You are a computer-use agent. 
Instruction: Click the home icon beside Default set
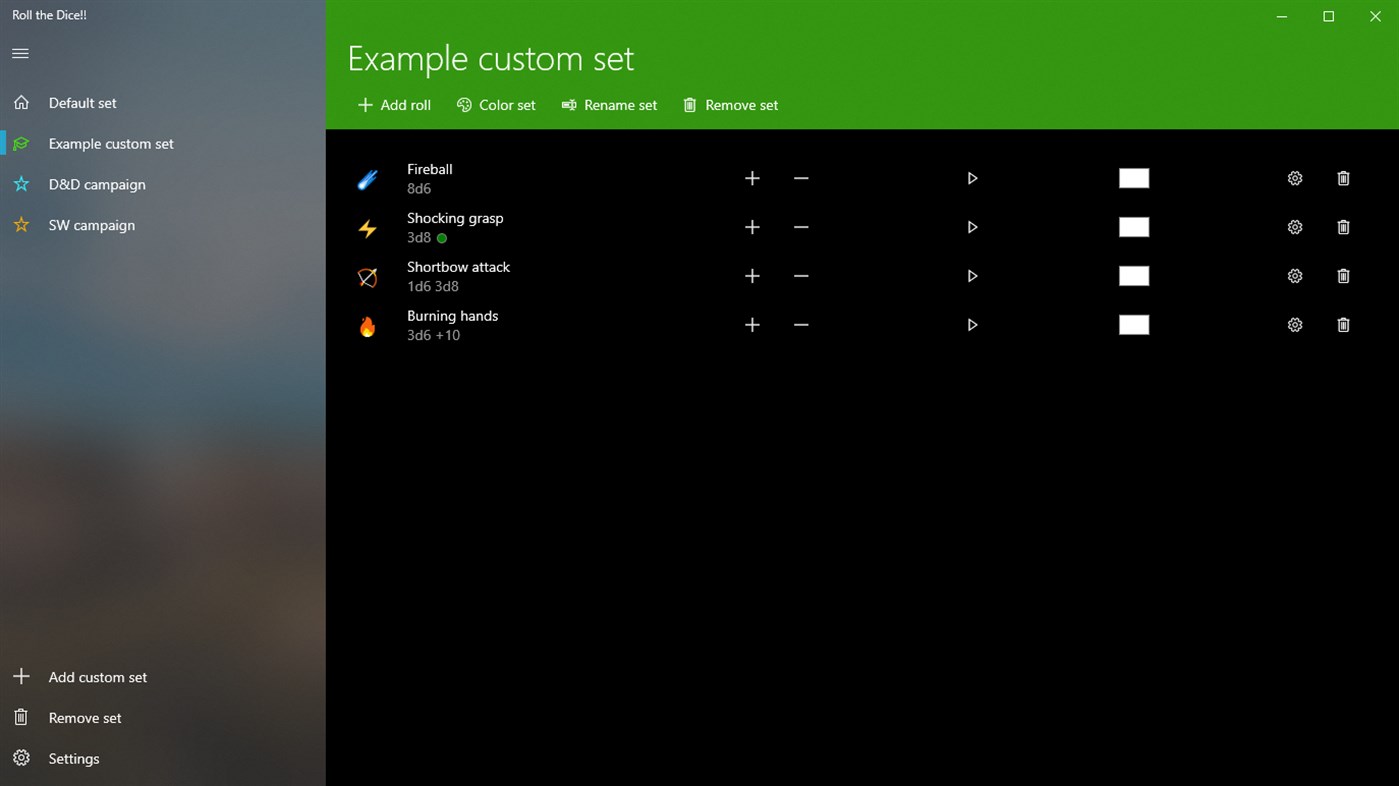point(21,102)
